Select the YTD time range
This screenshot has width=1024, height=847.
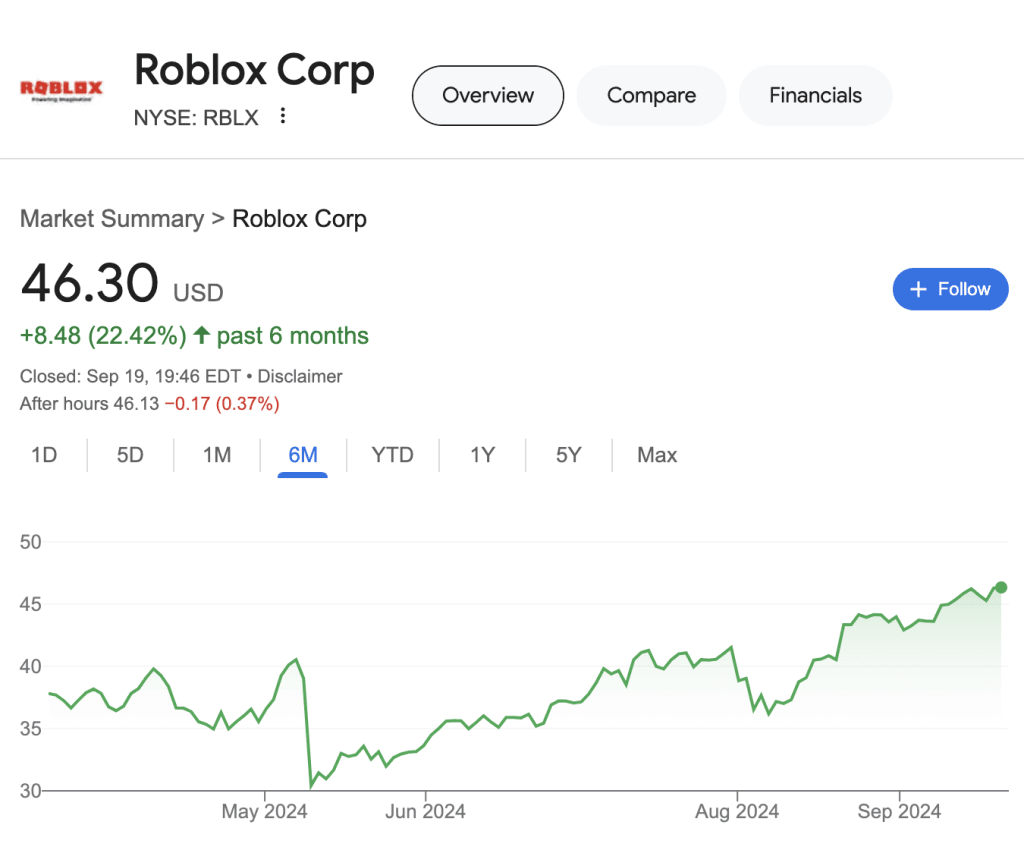click(393, 455)
